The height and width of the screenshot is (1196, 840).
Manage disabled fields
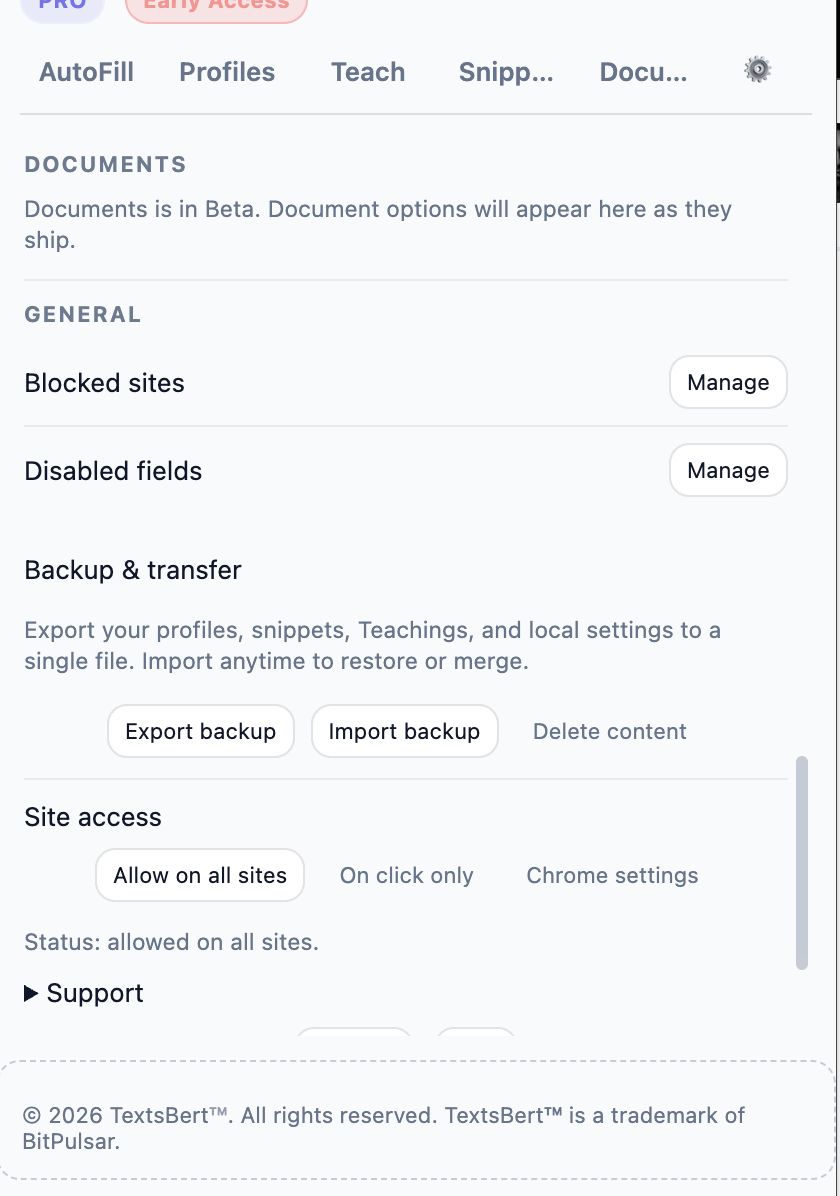click(728, 470)
